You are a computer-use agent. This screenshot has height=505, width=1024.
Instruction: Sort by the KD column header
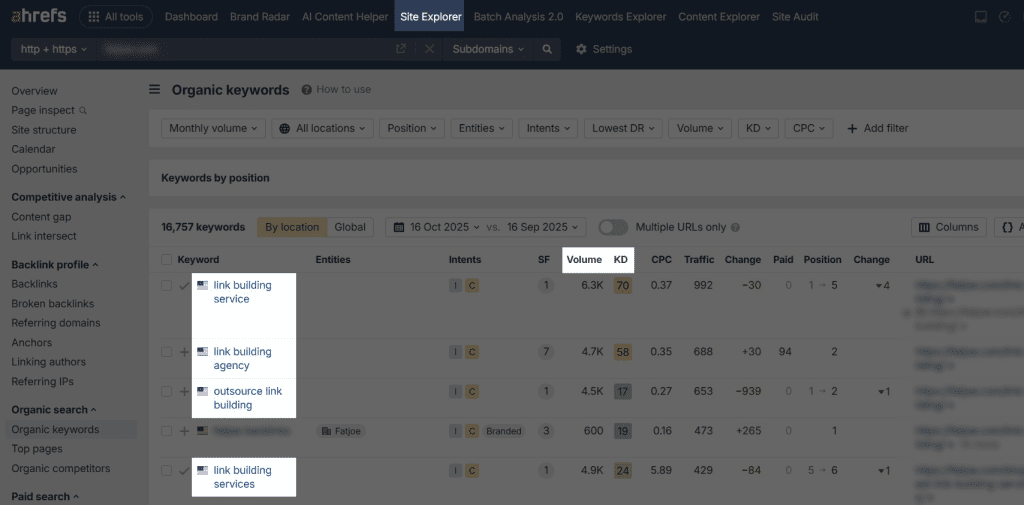(620, 259)
